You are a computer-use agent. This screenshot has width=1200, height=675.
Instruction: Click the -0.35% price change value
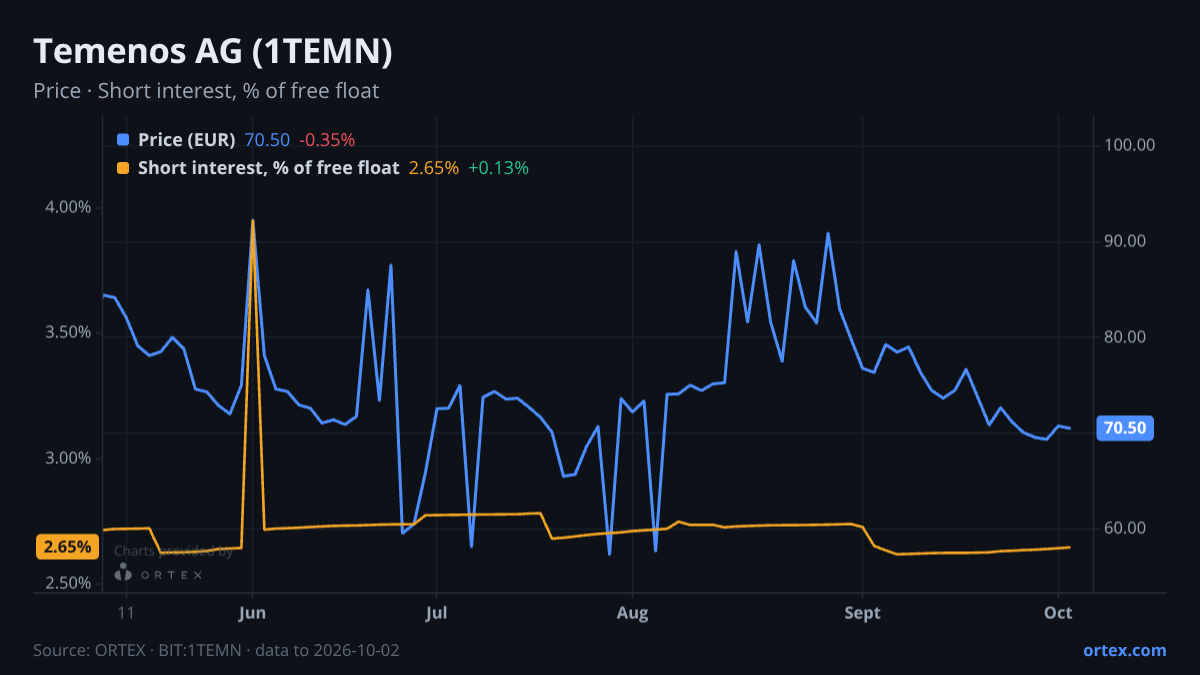tap(327, 140)
